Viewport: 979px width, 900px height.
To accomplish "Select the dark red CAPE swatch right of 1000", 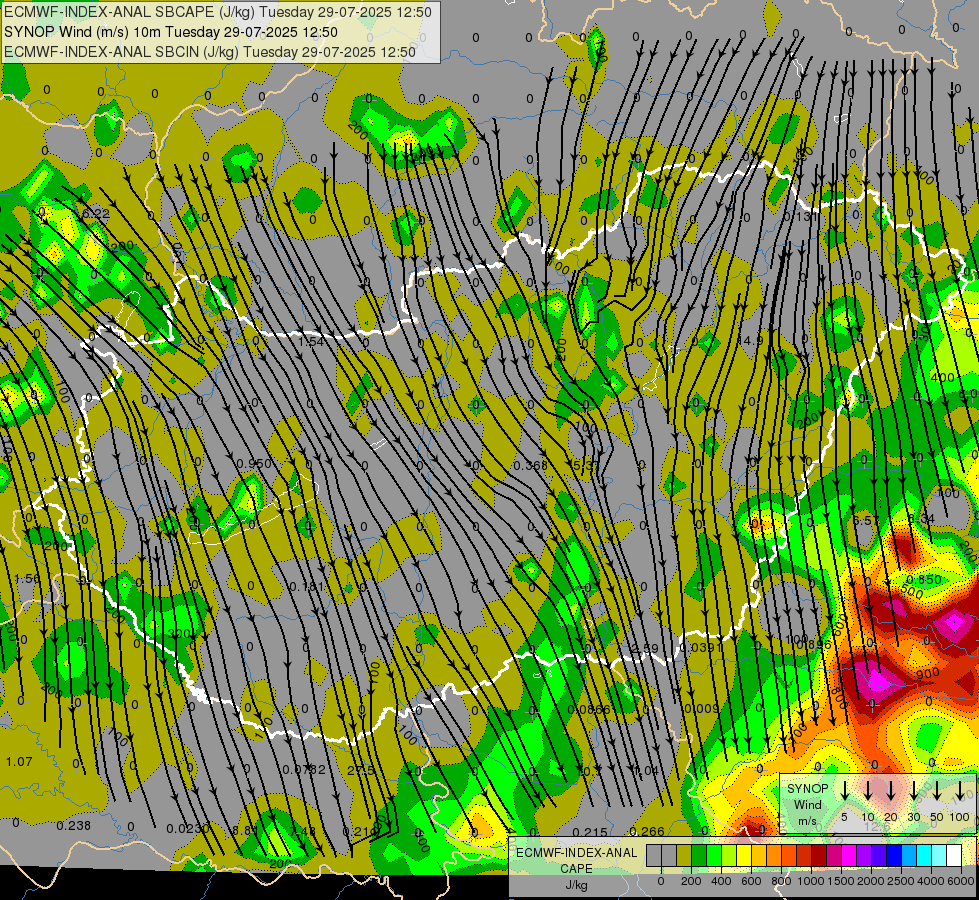I will 820,855.
